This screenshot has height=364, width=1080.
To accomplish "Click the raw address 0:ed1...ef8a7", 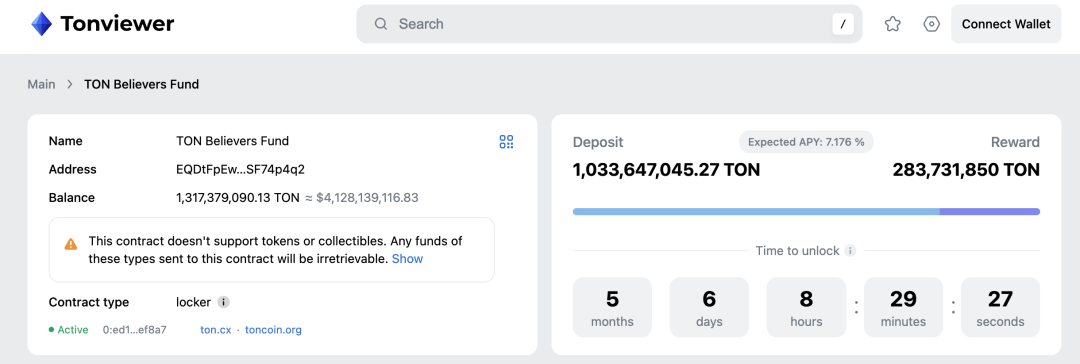I will [134, 330].
